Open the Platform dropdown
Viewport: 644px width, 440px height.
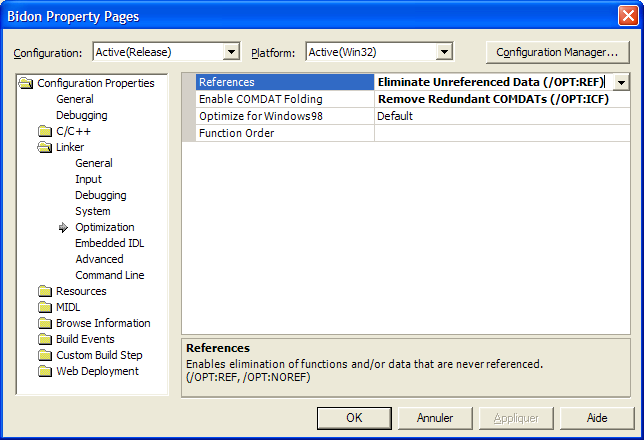[444, 52]
